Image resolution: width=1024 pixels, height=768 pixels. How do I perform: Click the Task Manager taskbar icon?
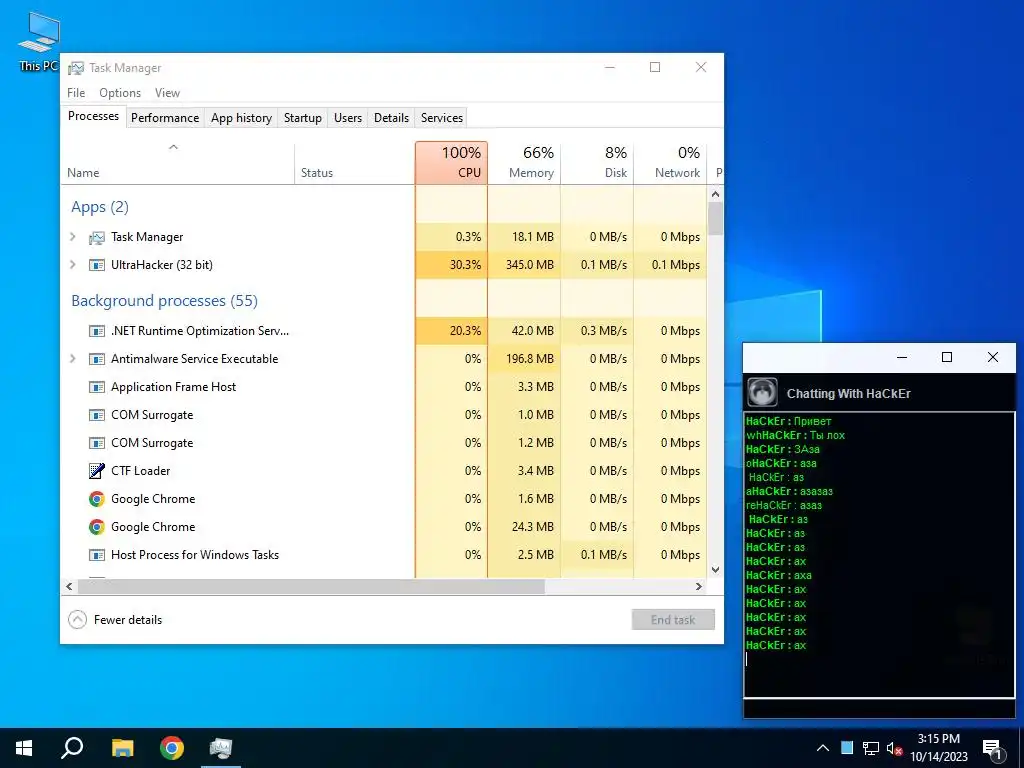(221, 748)
